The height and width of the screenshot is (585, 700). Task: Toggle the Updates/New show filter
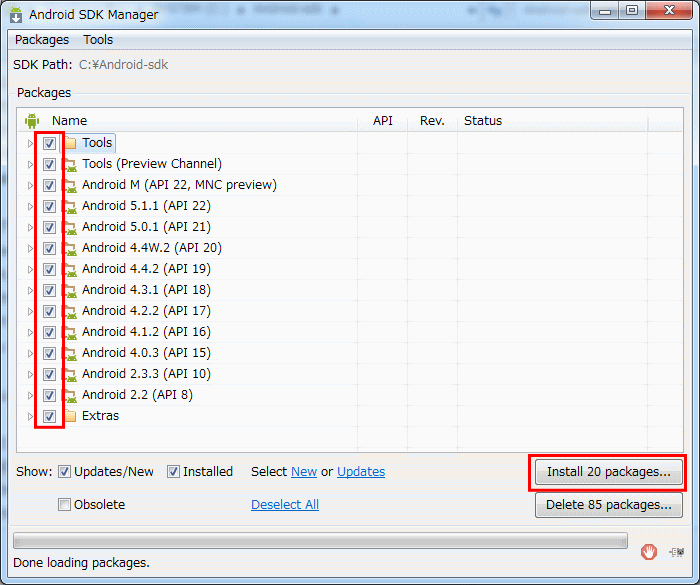point(64,472)
